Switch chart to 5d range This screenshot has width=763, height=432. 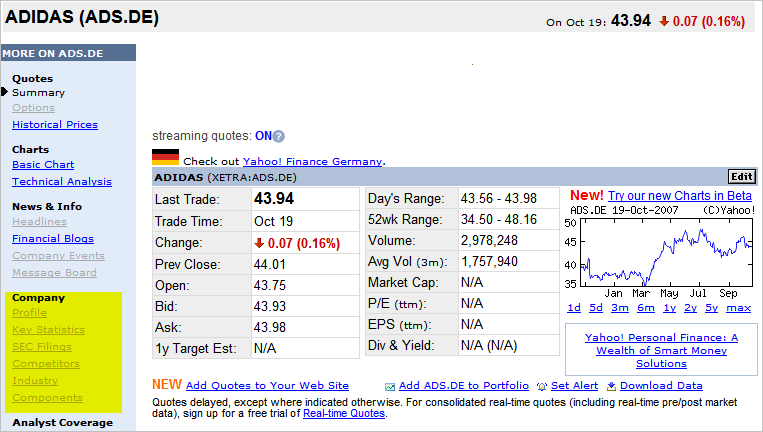pyautogui.click(x=596, y=307)
